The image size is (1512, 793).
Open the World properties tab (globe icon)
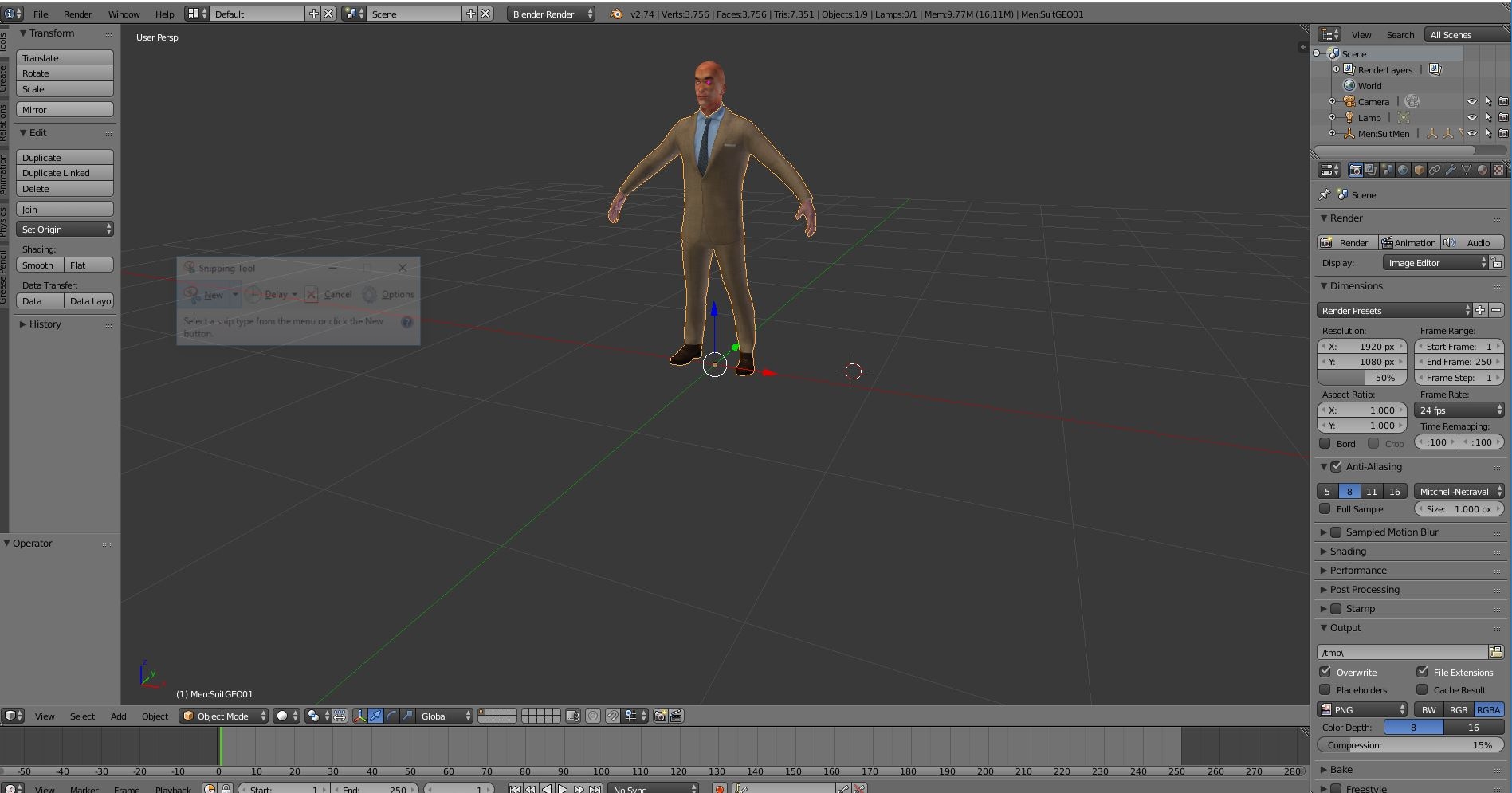(1403, 170)
